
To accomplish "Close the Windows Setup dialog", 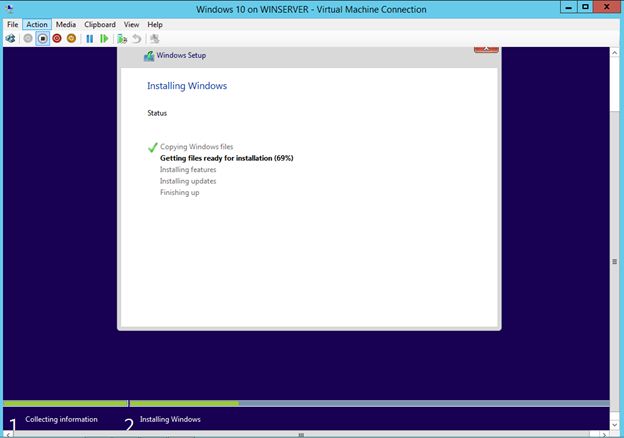I will pyautogui.click(x=486, y=49).
